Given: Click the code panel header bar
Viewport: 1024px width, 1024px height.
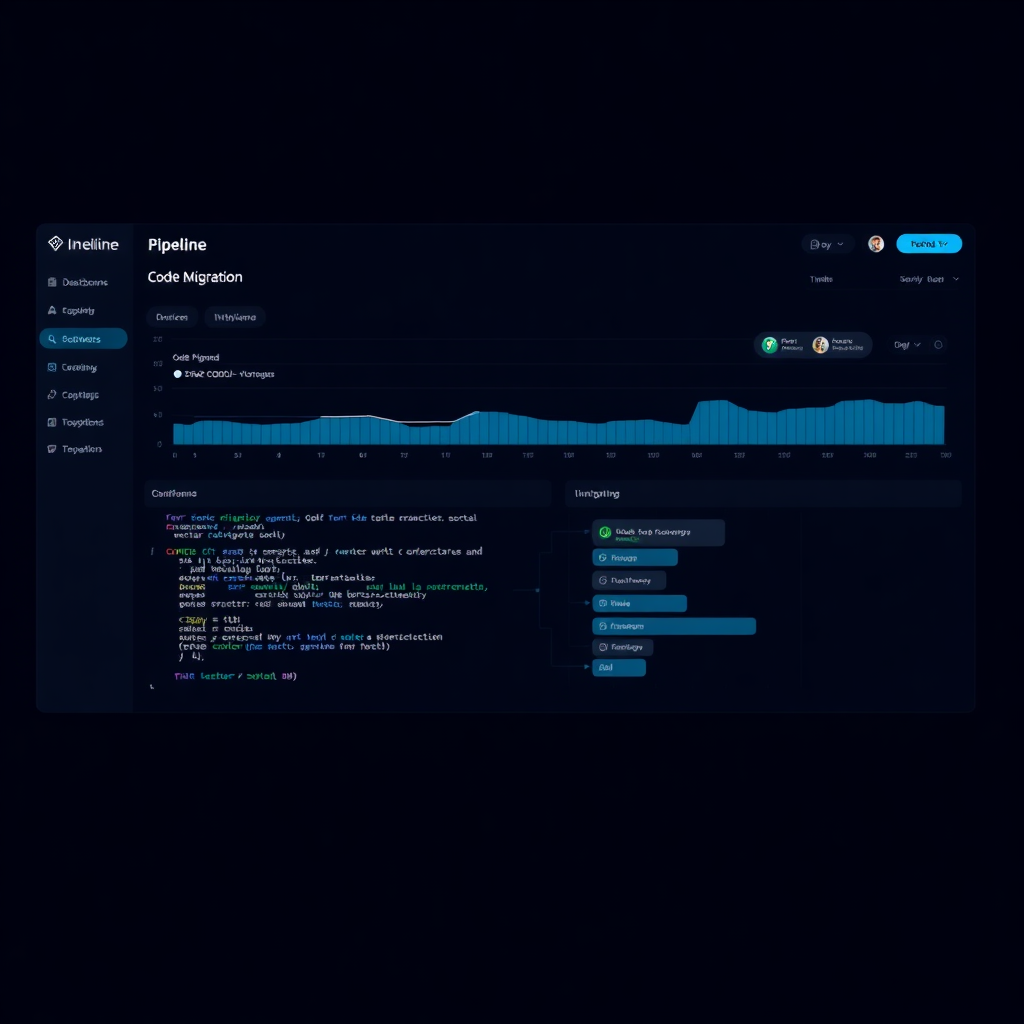Looking at the screenshot, I should click(347, 494).
